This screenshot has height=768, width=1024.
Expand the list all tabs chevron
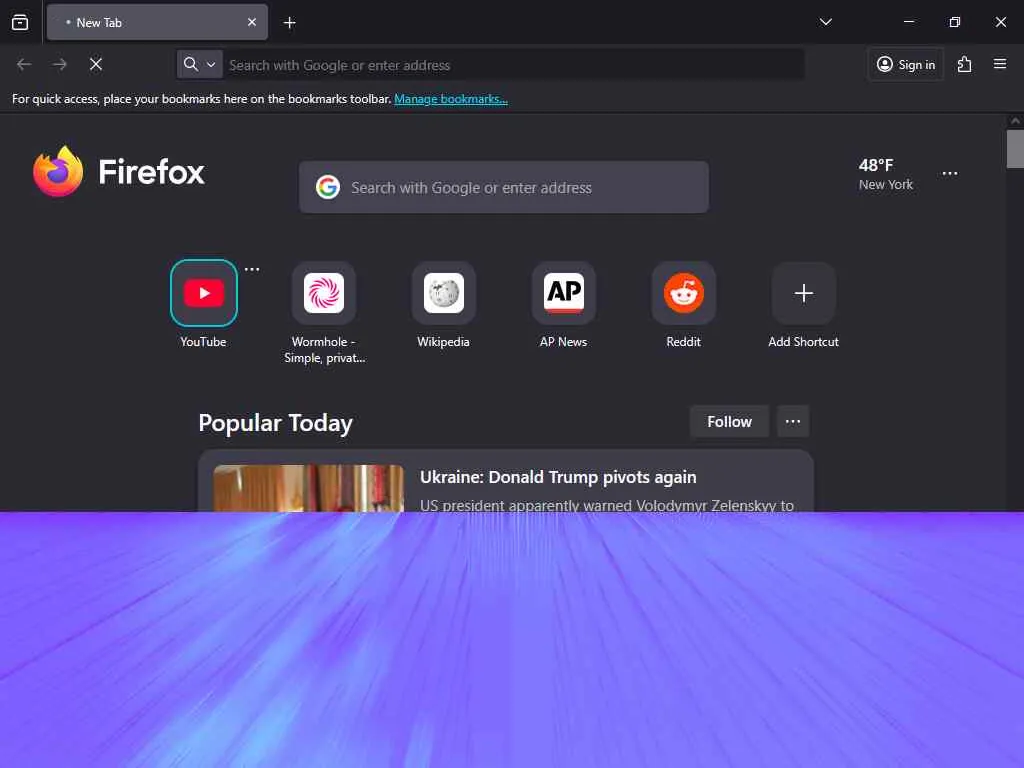pos(825,22)
